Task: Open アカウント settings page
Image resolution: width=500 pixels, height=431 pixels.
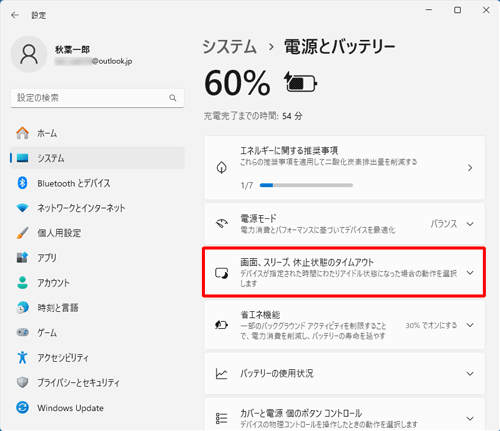Action: pyautogui.click(x=97, y=283)
